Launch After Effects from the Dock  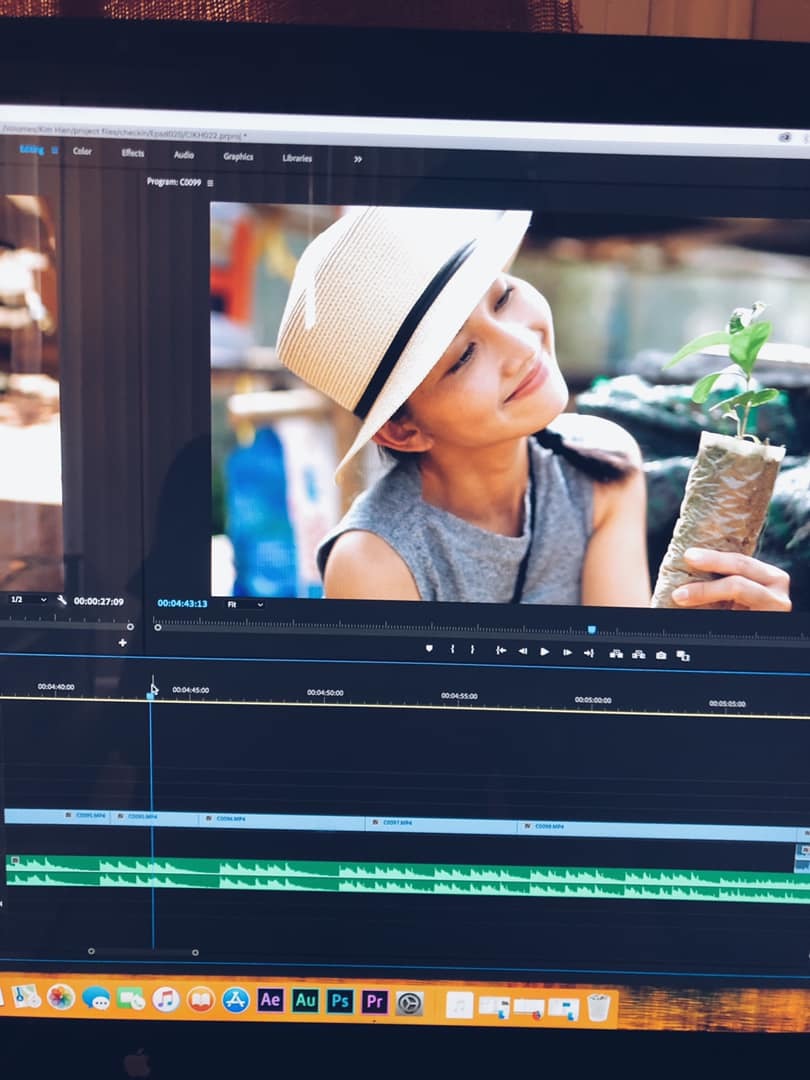pyautogui.click(x=270, y=999)
